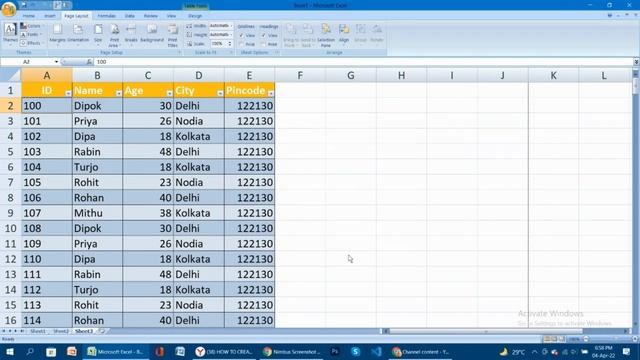Toggle Gridlines Print checkbox

[241, 44]
